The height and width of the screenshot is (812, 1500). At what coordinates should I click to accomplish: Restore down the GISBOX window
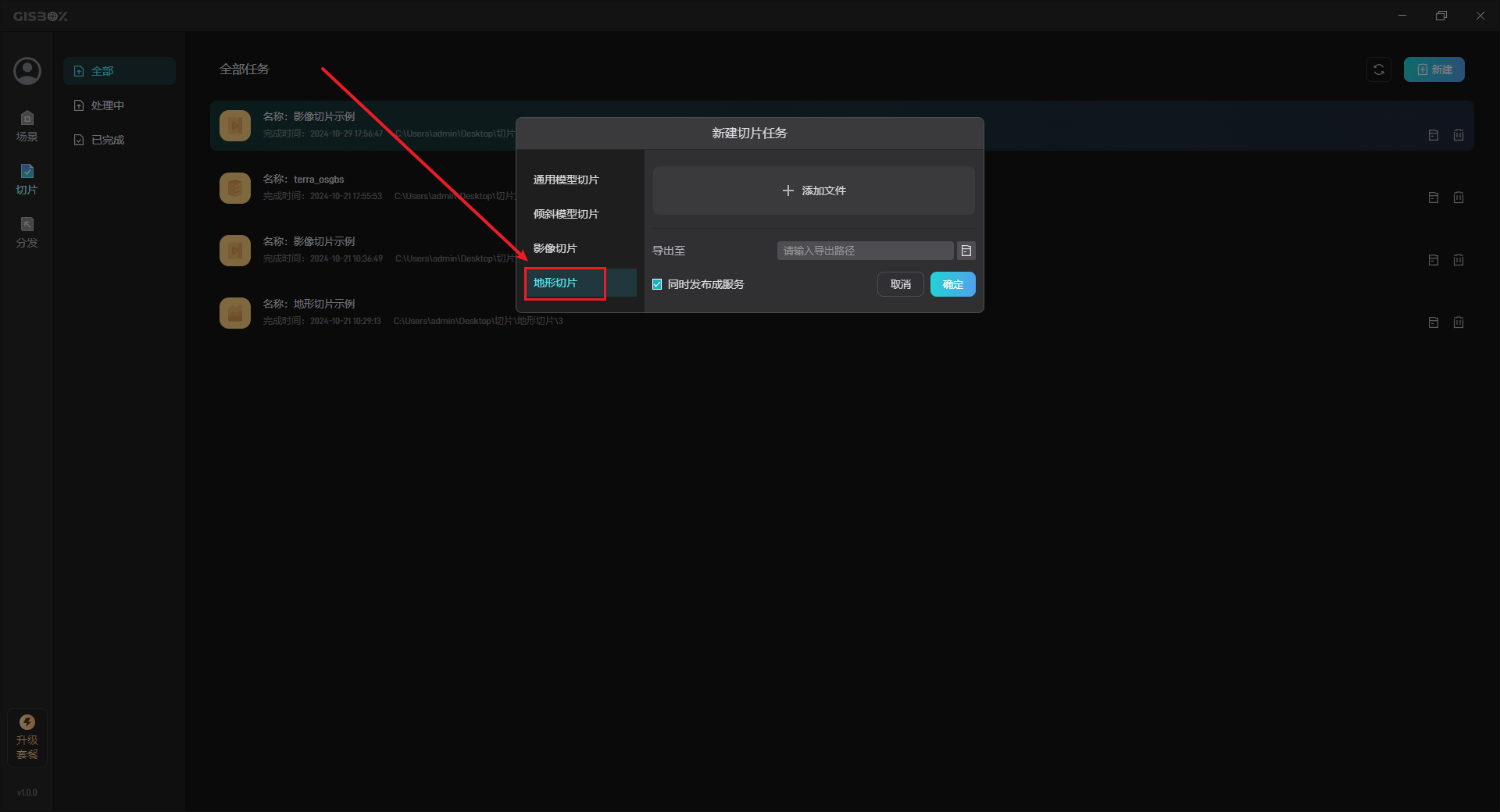(1441, 16)
